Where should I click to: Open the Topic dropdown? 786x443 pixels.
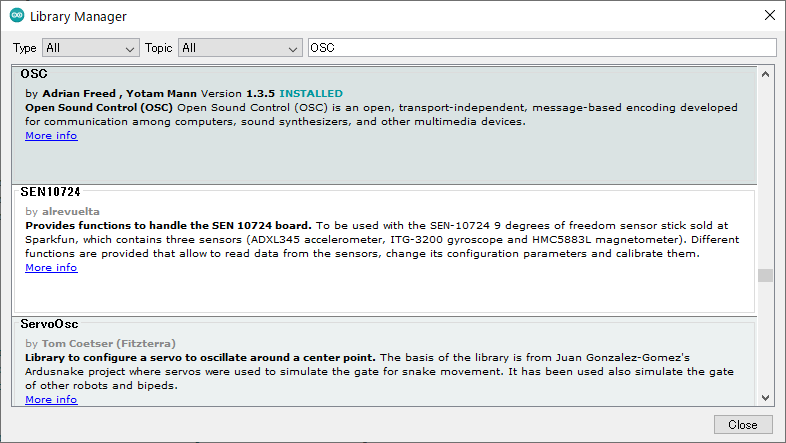click(x=240, y=48)
